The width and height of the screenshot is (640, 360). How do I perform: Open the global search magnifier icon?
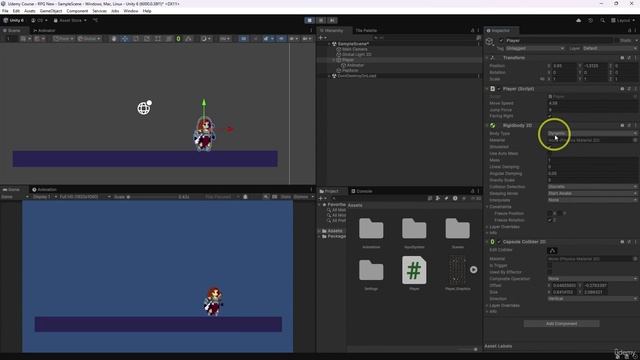602,20
